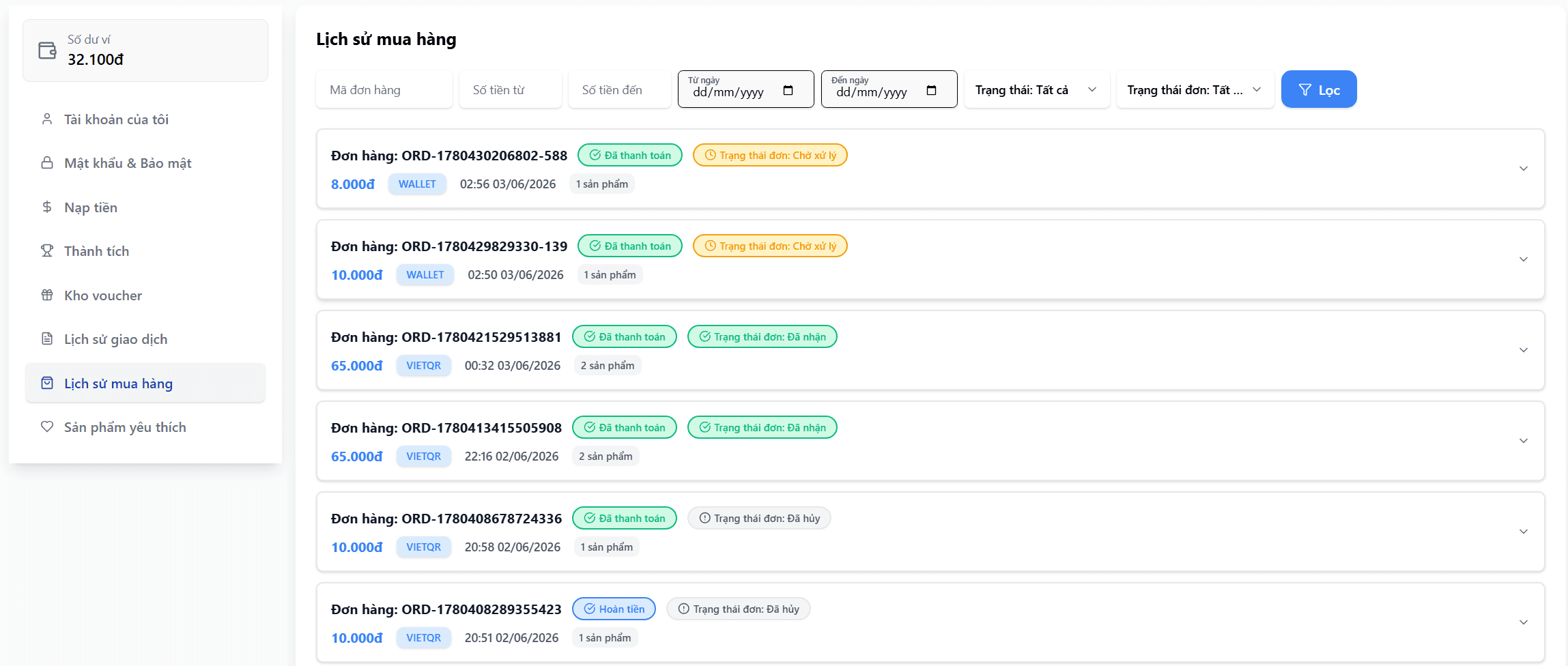Expand order ORD-1780421529513881 details
The height and width of the screenshot is (666, 1568).
[1523, 350]
